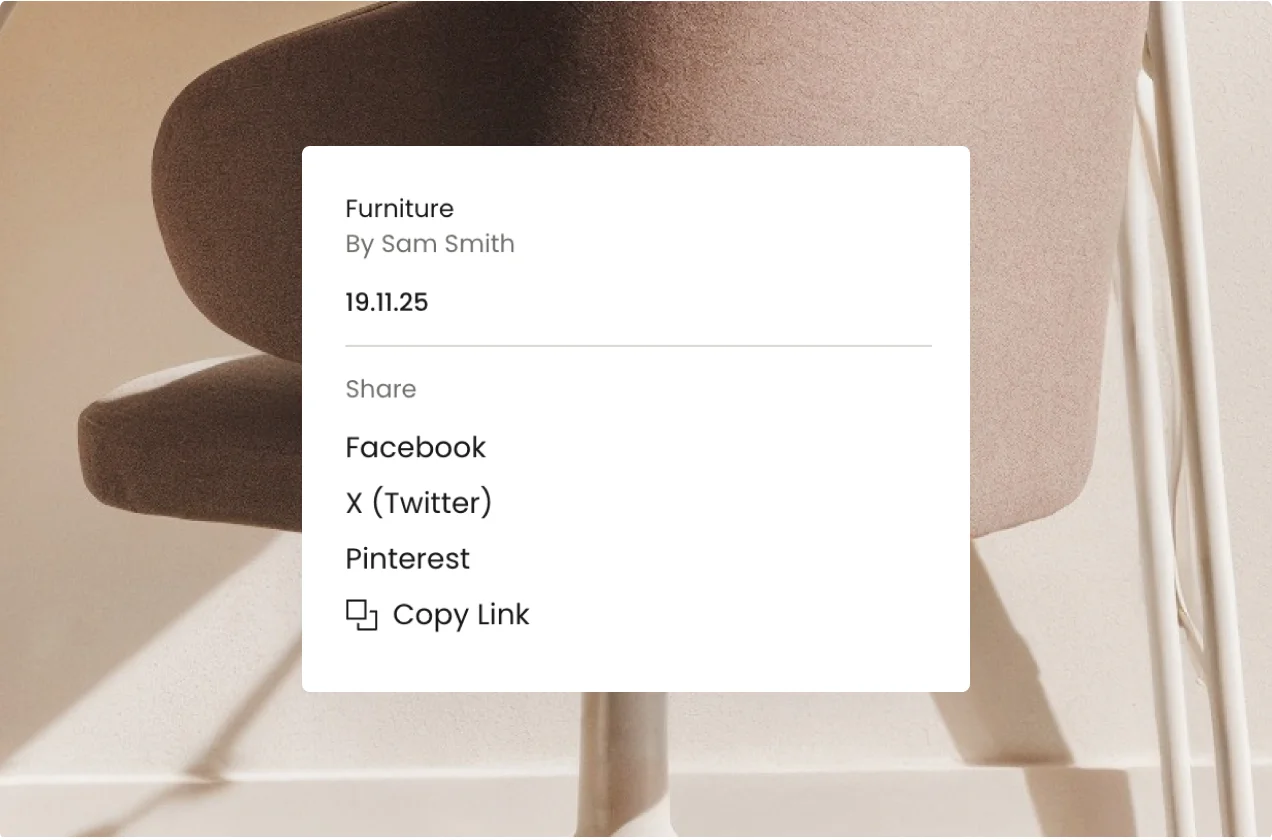This screenshot has width=1272, height=840.
Task: Click the Furniture title text
Action: click(399, 209)
